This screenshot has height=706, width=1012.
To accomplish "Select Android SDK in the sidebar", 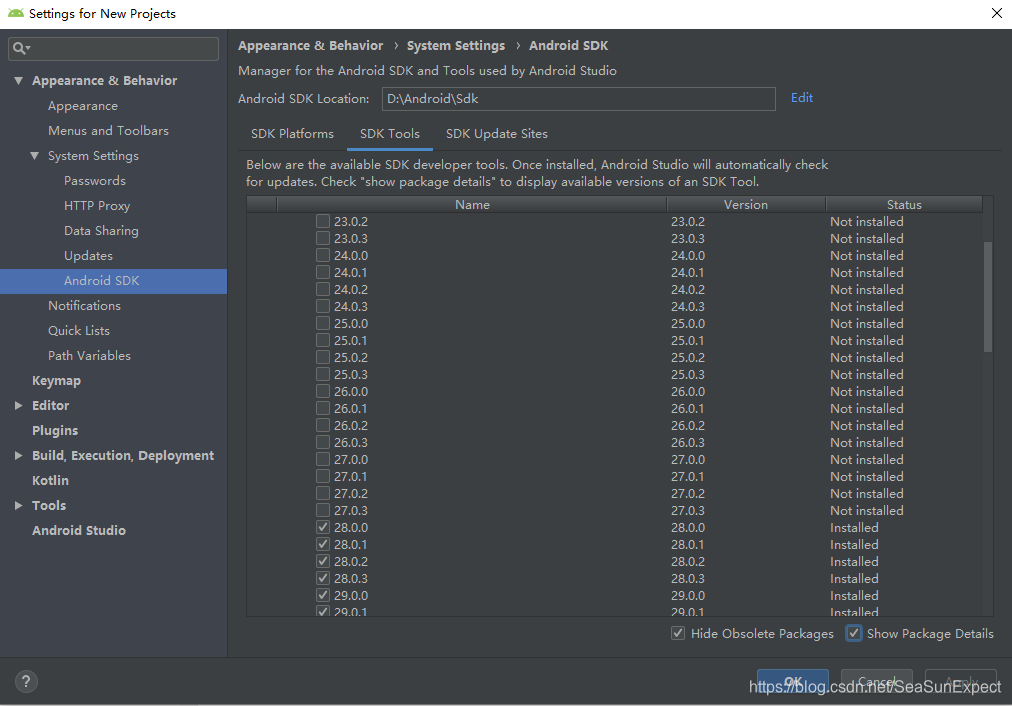I will [114, 281].
